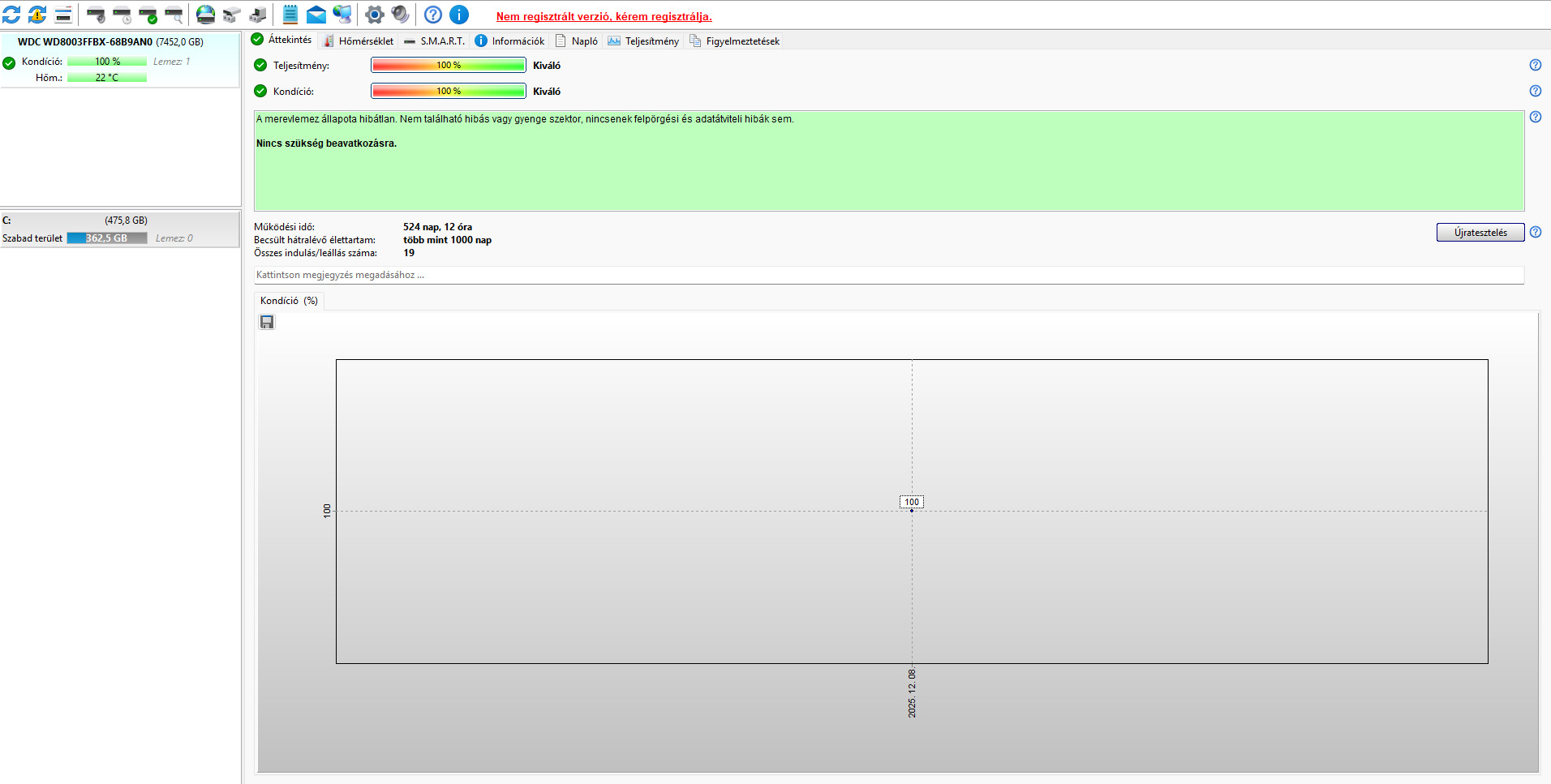1551x784 pixels.
Task: Click the third toolbar icon showing a disk panel
Action: click(x=63, y=15)
